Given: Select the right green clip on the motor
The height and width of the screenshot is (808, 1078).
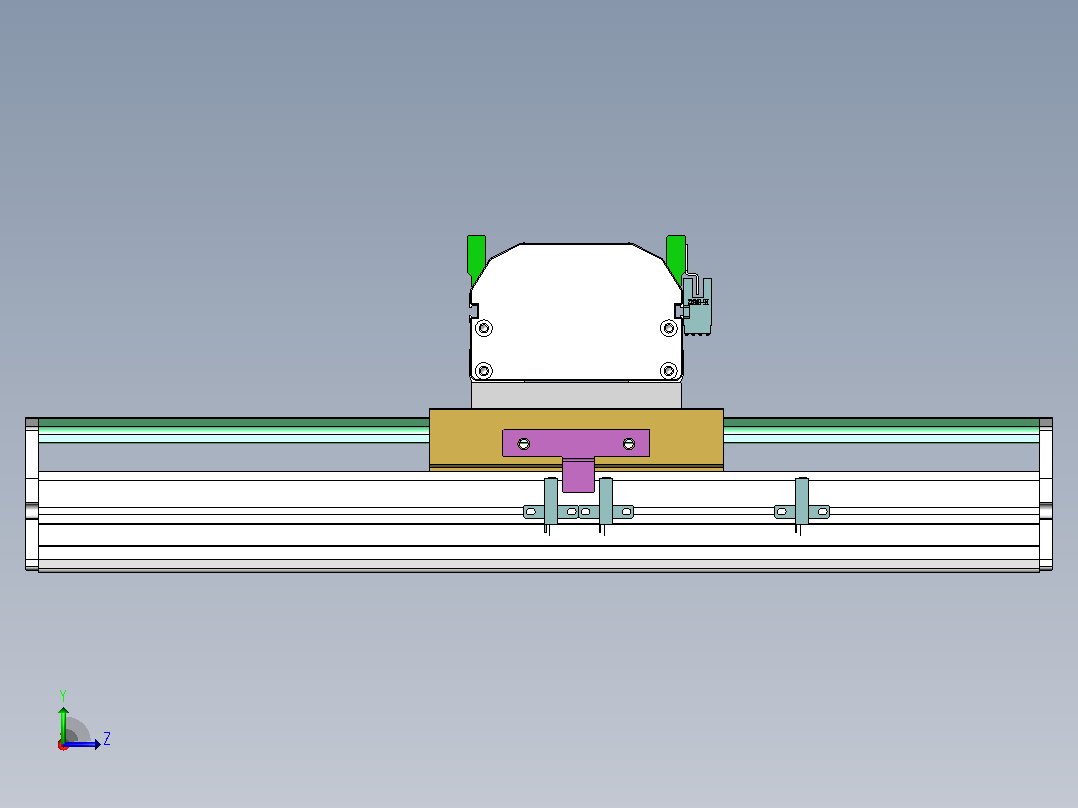Looking at the screenshot, I should (x=676, y=257).
